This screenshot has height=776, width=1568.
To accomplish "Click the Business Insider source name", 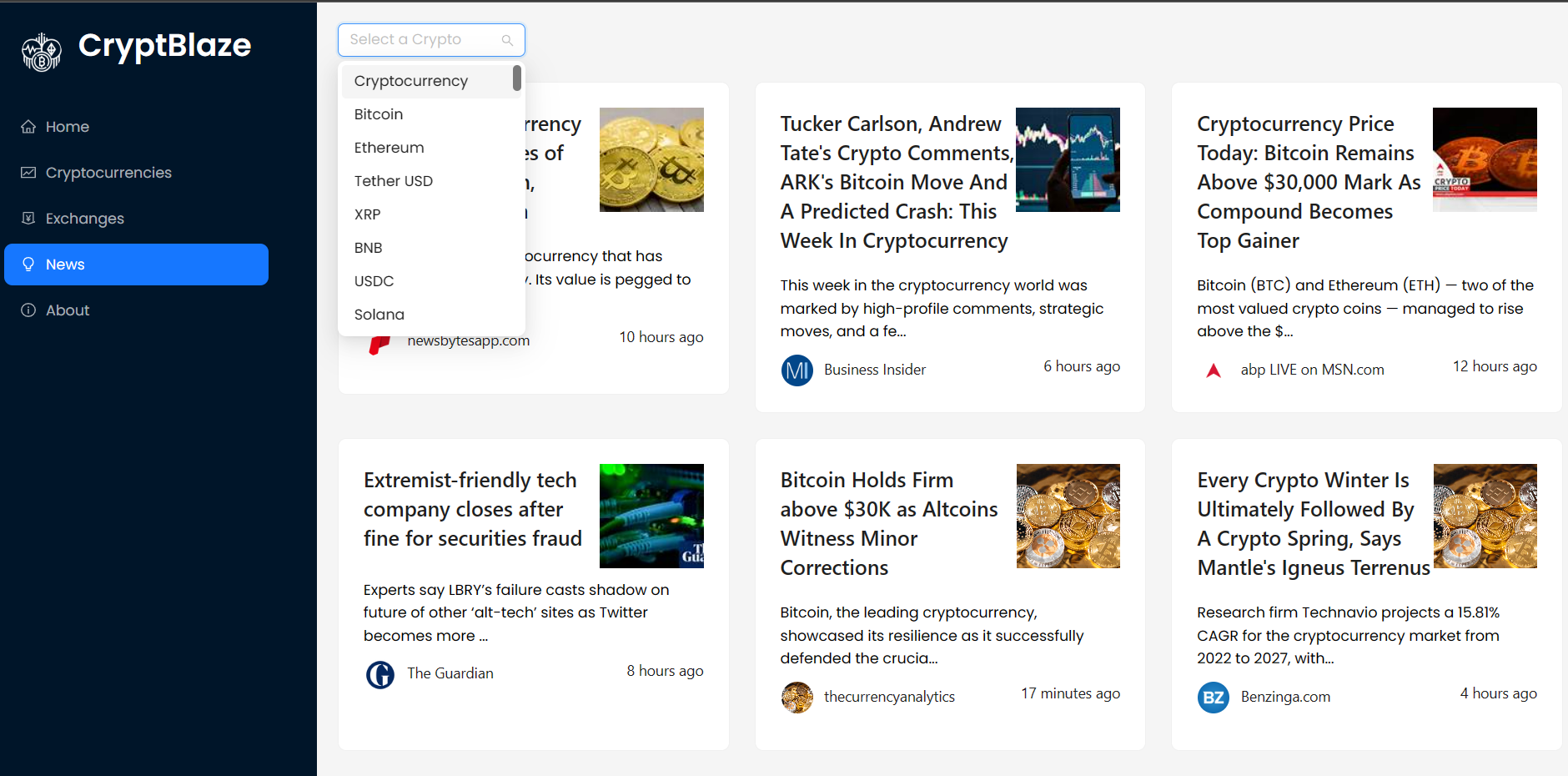I will tap(875, 370).
